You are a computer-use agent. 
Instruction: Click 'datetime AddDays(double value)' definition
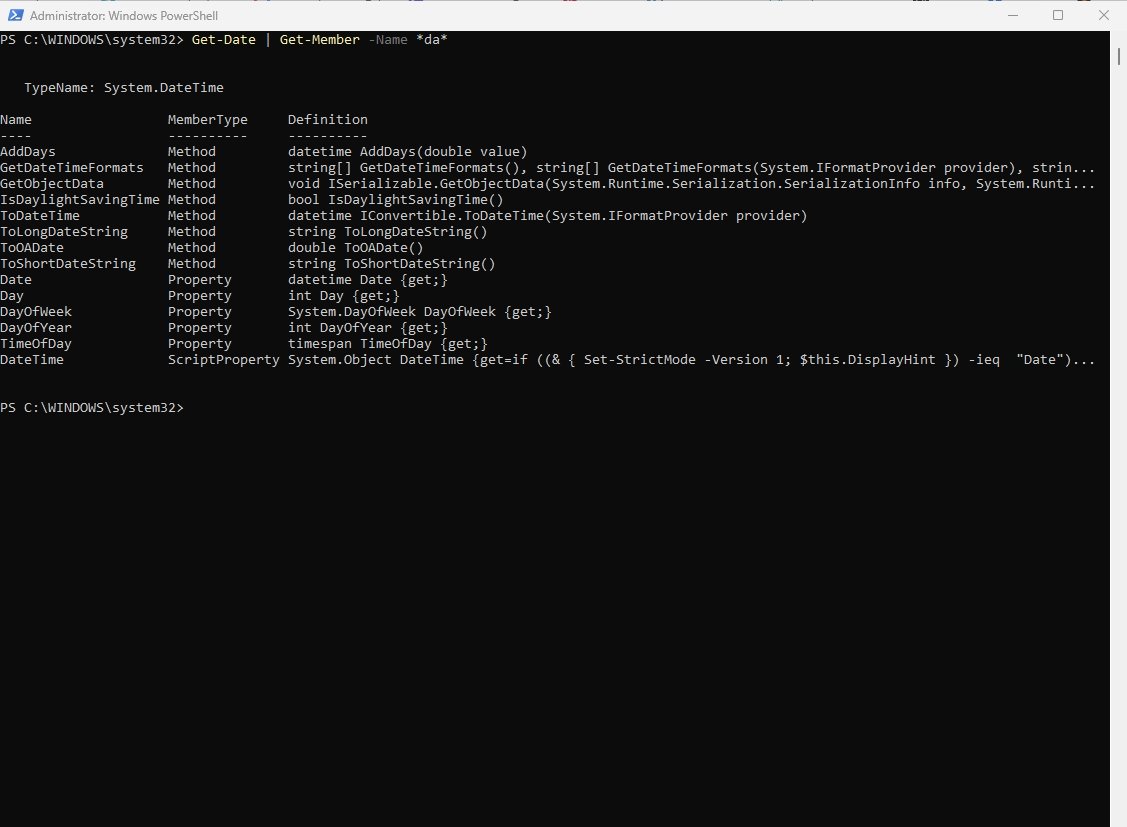tap(408, 152)
